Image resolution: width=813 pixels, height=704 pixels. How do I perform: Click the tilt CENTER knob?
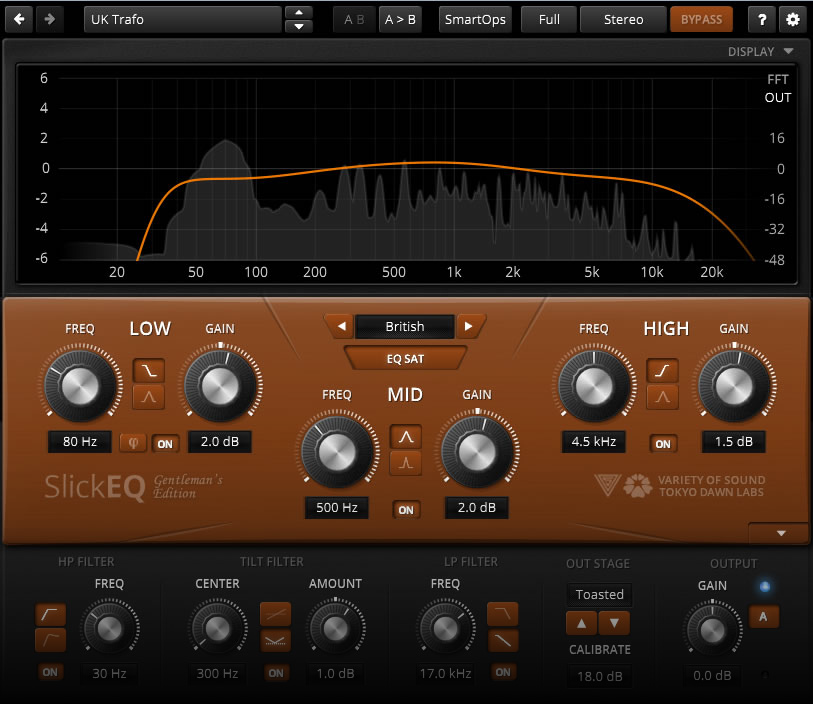coord(217,628)
